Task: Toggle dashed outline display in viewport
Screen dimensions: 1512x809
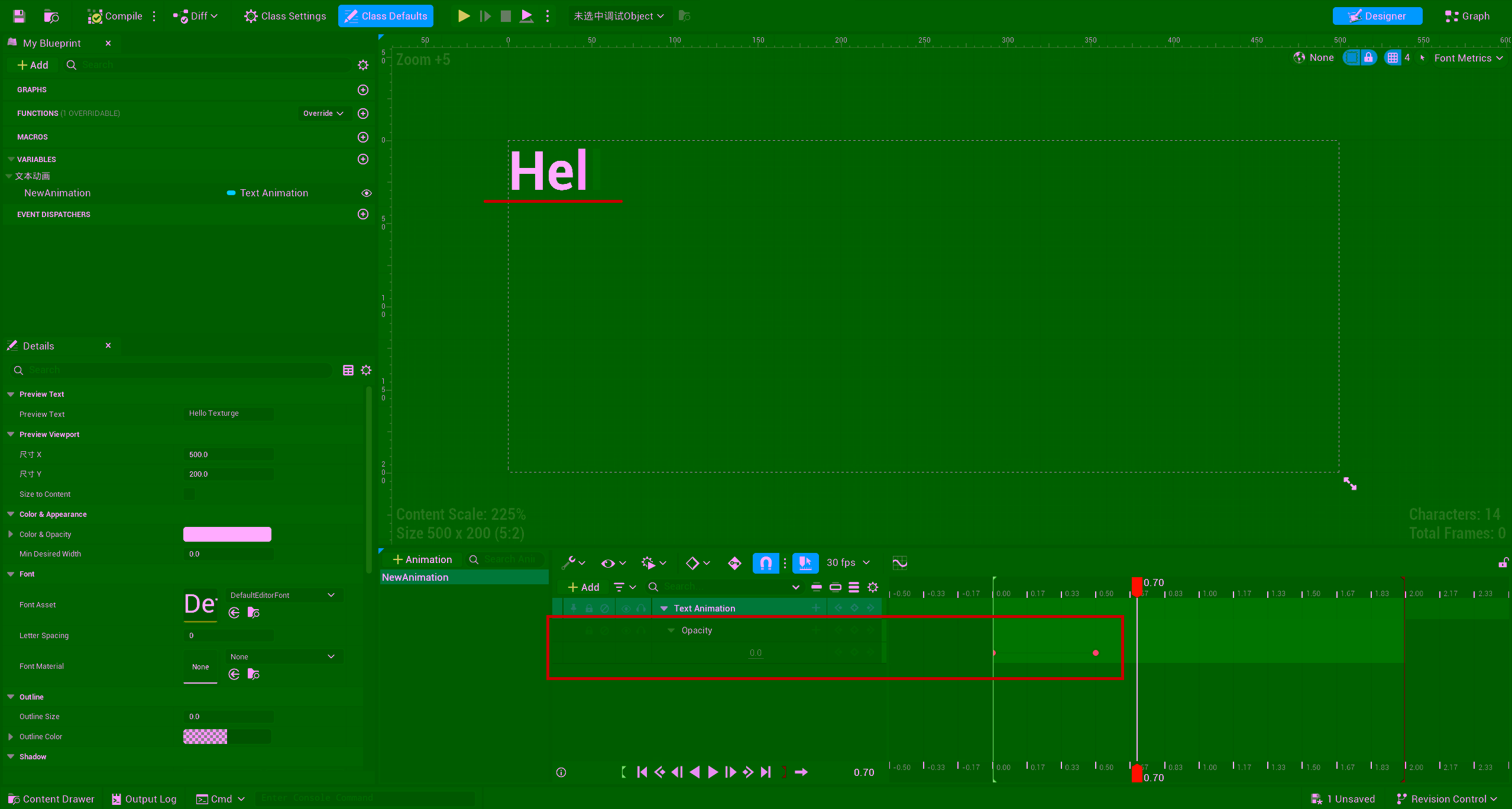Action: click(x=1351, y=57)
